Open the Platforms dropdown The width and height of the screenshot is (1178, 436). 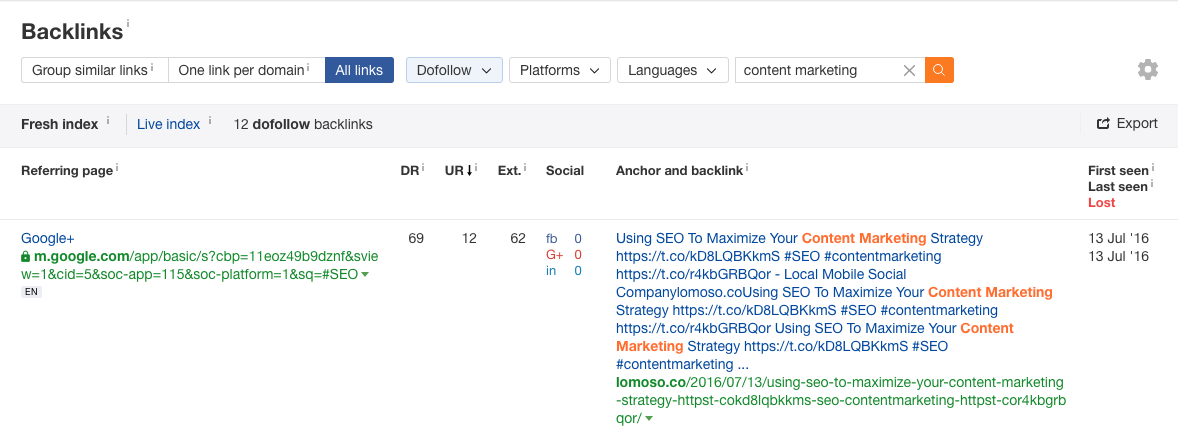tap(559, 70)
